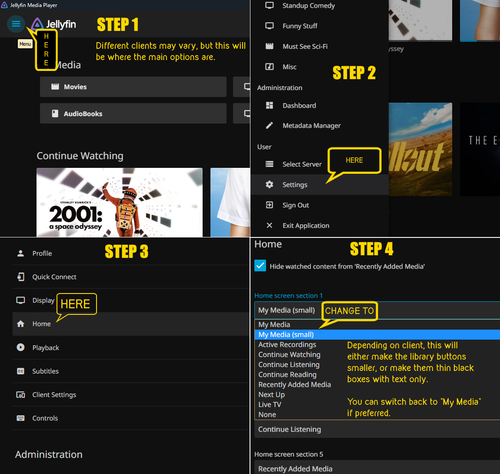Click the Continue Watching heading
500x474 pixels.
pos(80,156)
